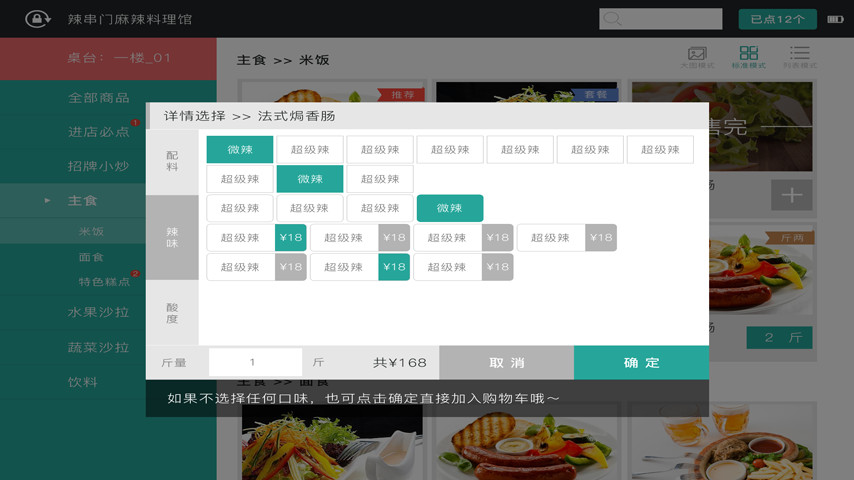Viewport: 854px width, 480px height.
Task: Toggle the highlighted 超级辣 ¥18 option in the fifth row
Action: tap(359, 267)
